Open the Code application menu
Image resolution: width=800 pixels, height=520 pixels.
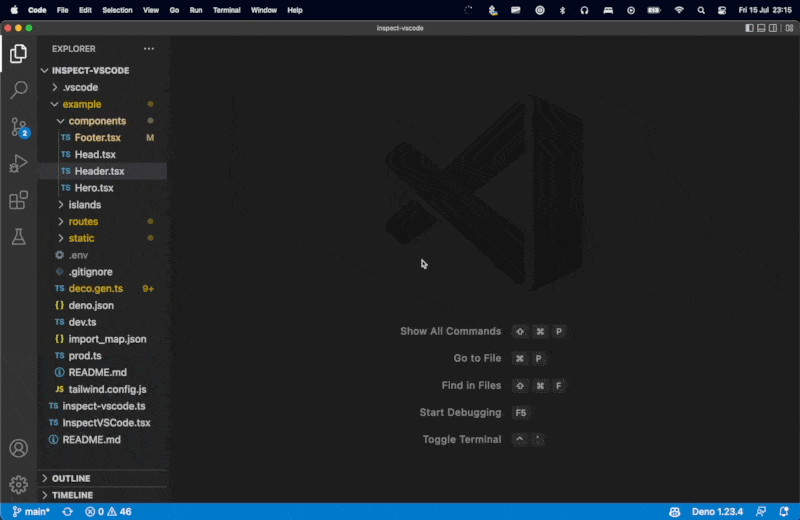click(37, 10)
